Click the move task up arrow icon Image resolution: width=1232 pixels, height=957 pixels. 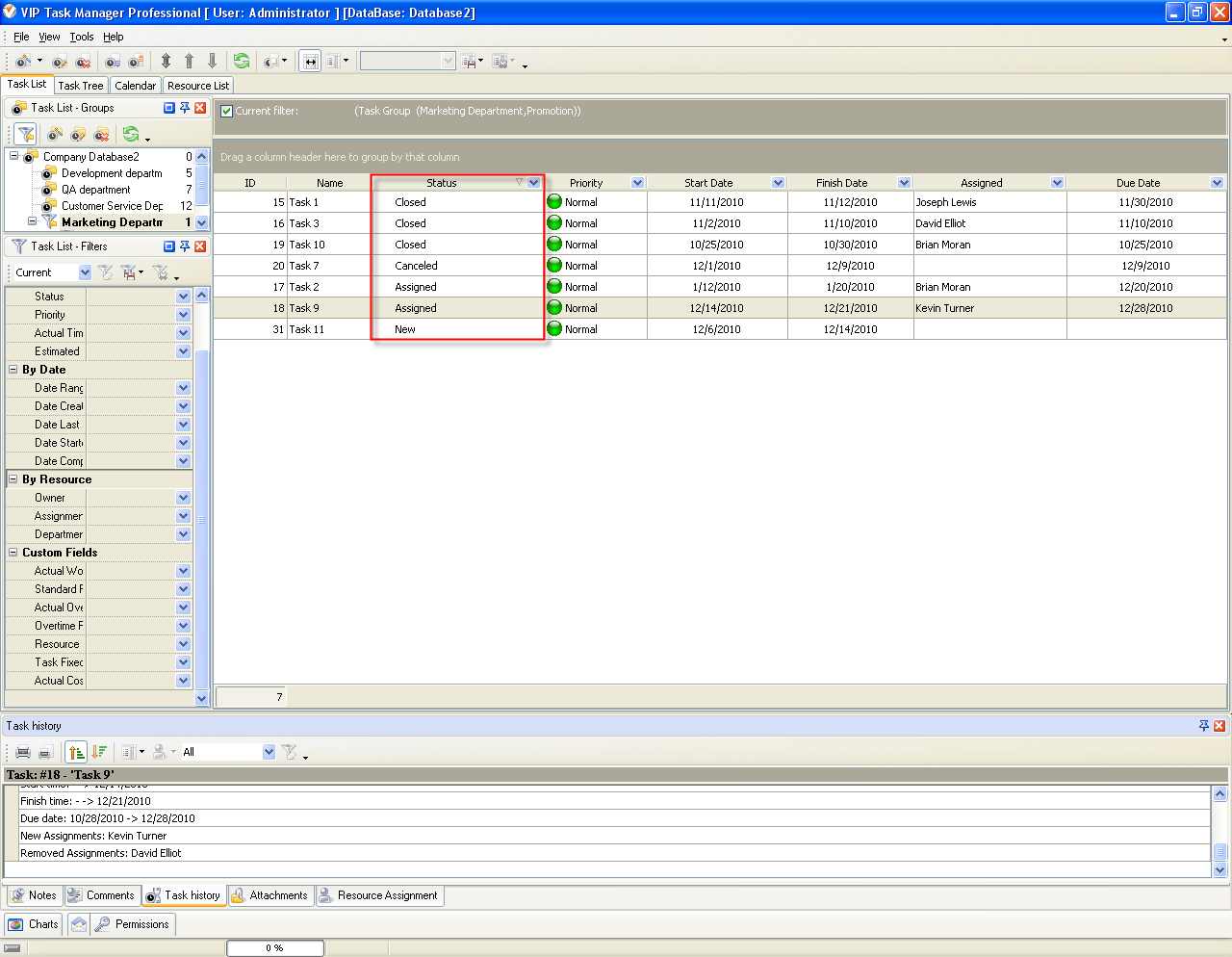tap(189, 61)
